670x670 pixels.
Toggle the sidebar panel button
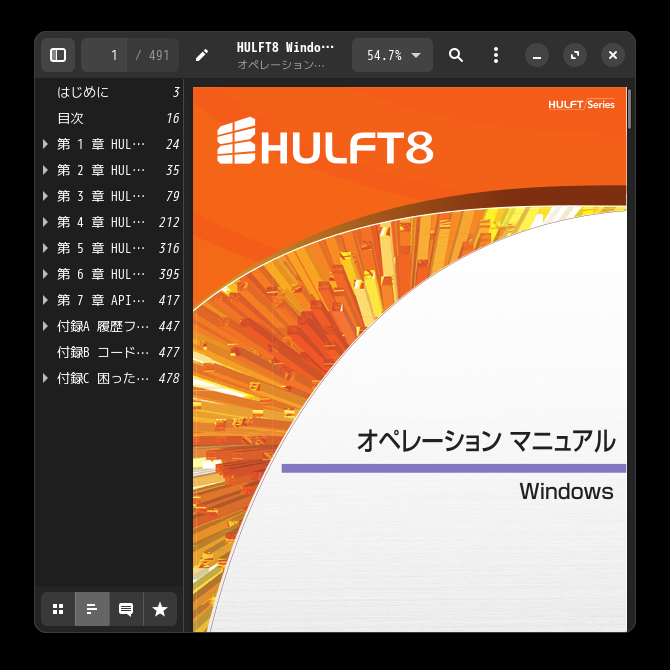tap(58, 55)
